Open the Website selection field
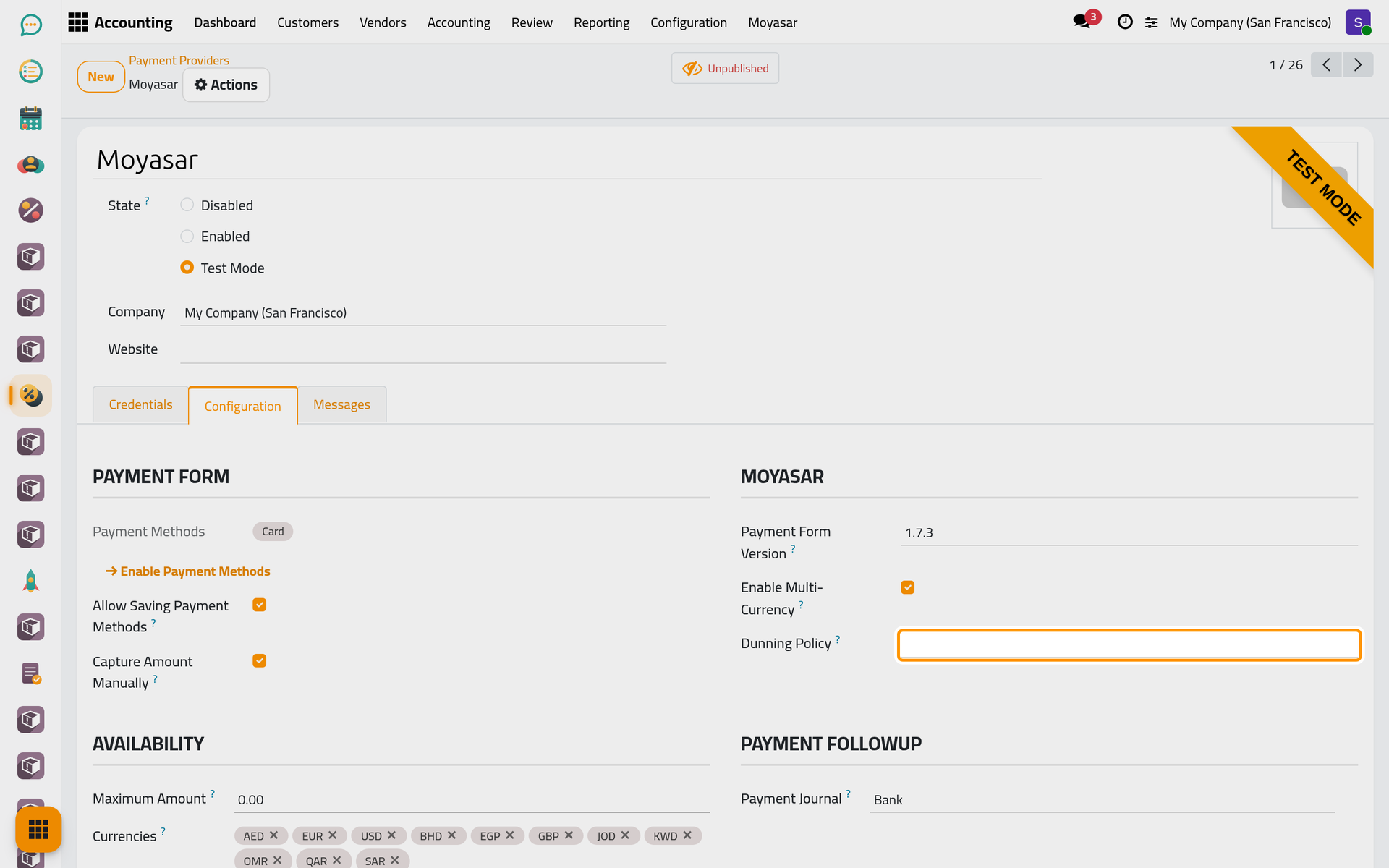The height and width of the screenshot is (868, 1389). 423,349
